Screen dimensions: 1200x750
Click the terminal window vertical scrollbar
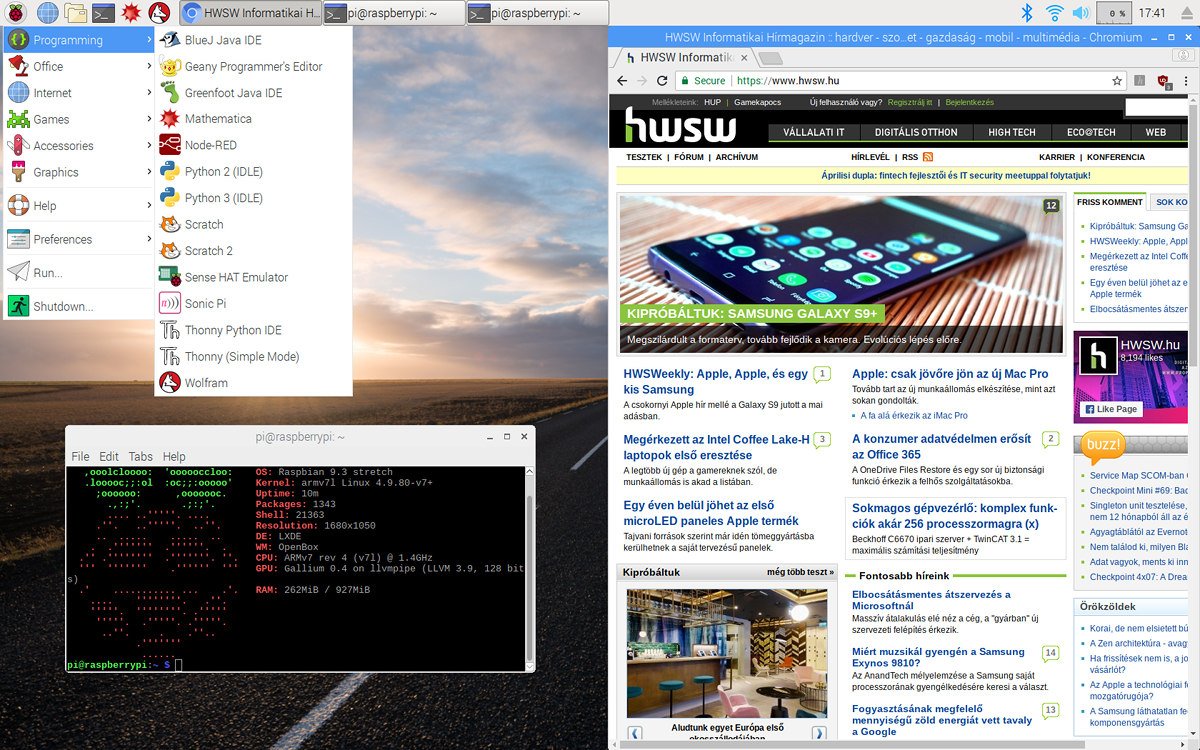[530, 567]
